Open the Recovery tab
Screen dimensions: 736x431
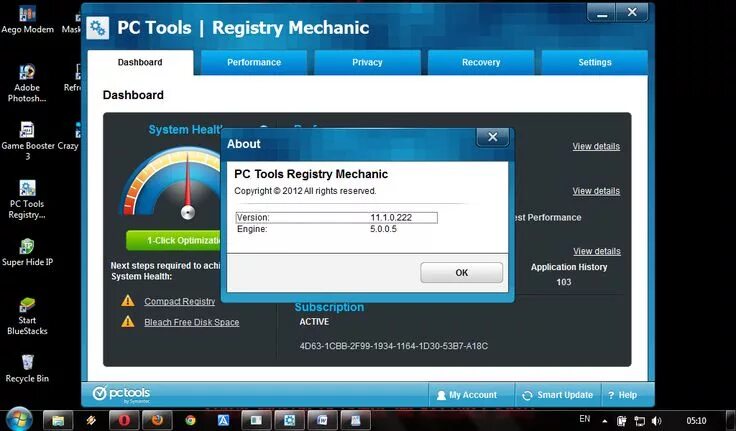481,62
